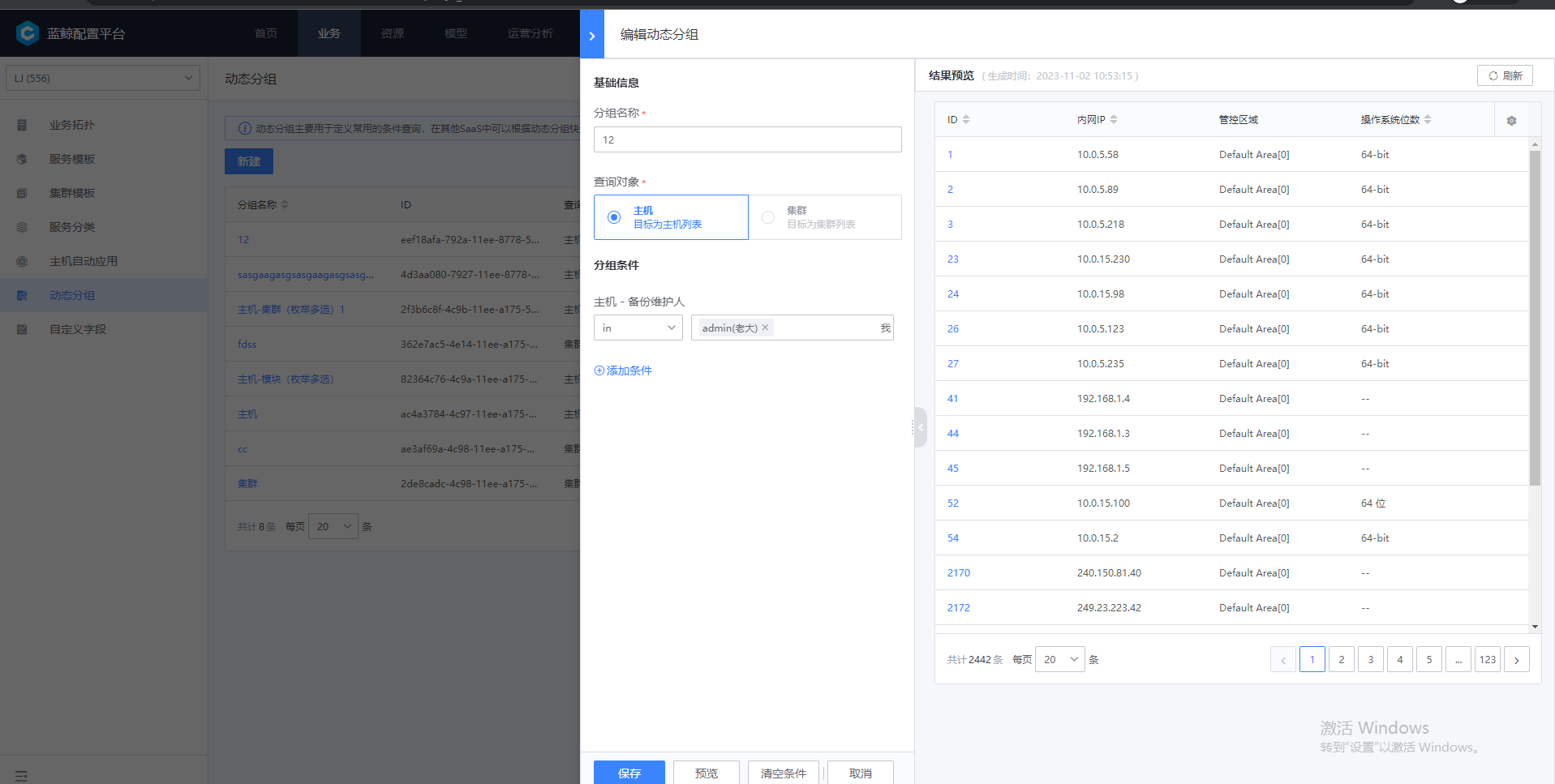Image resolution: width=1555 pixels, height=784 pixels.
Task: Open 主机自动应用 via its icon
Action: click(x=22, y=261)
